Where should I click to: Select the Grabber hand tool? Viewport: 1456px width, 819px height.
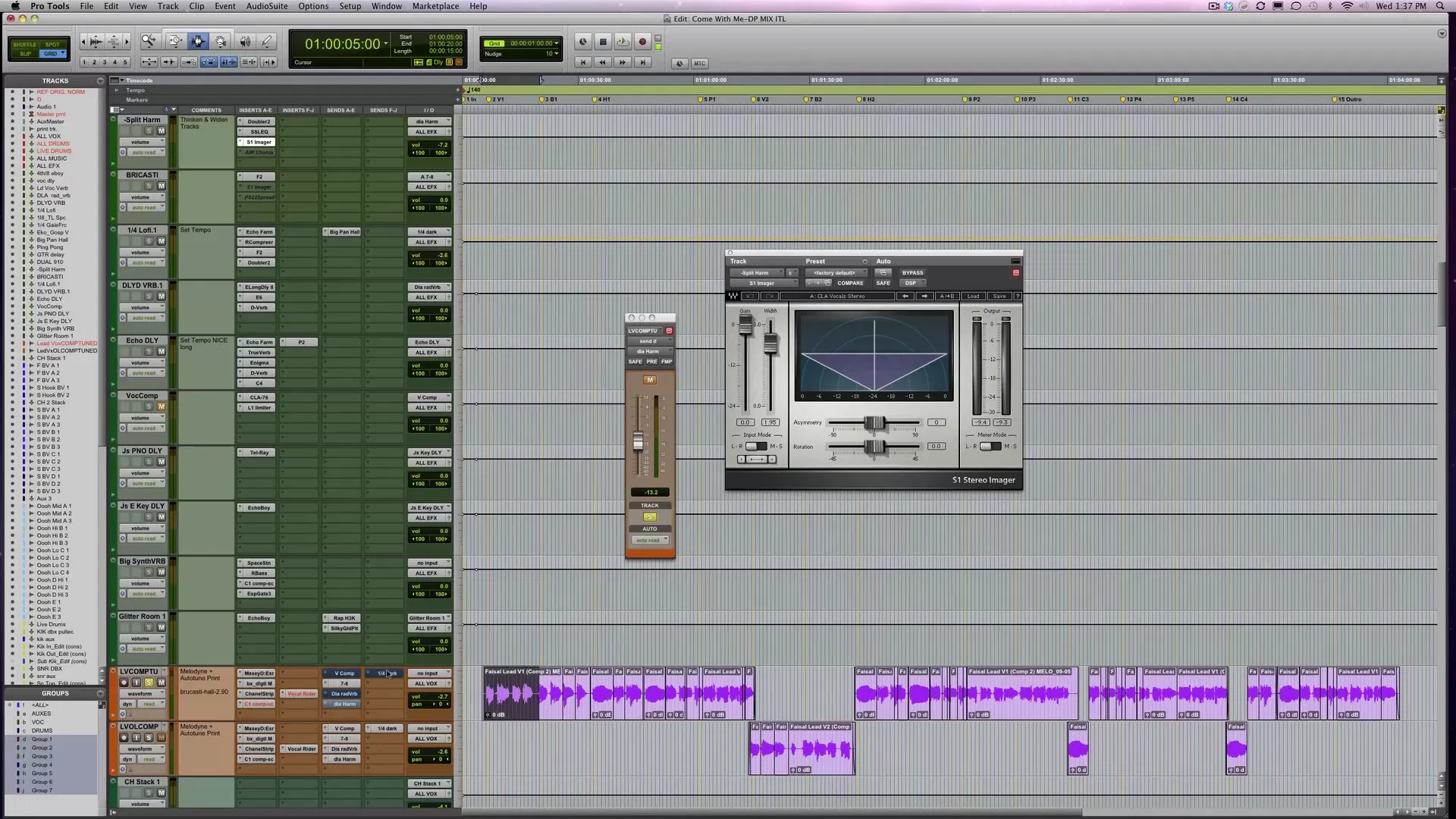click(221, 42)
